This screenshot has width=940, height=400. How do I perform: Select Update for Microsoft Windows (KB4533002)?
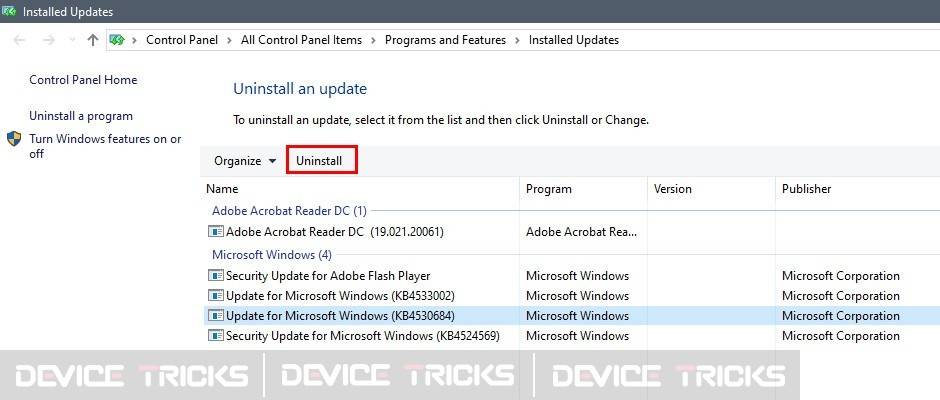340,296
